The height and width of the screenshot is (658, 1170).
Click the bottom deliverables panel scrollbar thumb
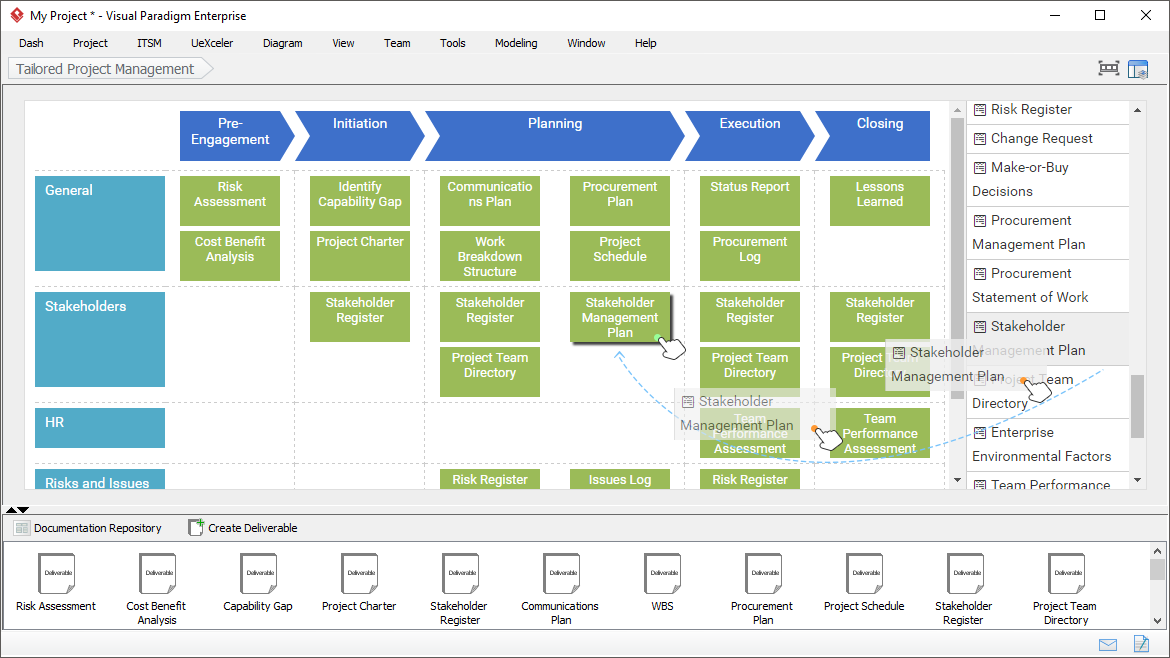point(1157,570)
